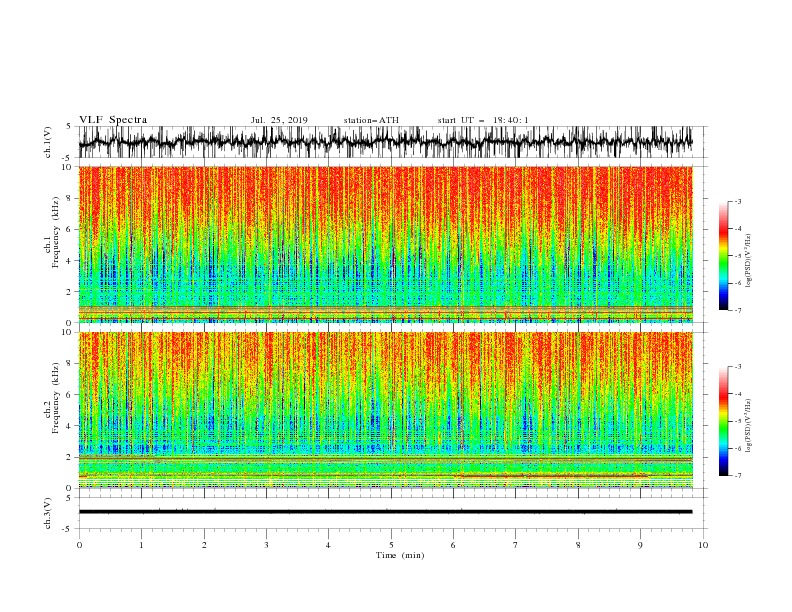The width and height of the screenshot is (792, 612).
Task: Click the "10" kHz tick of ch.1 axis
Action: pos(67,167)
